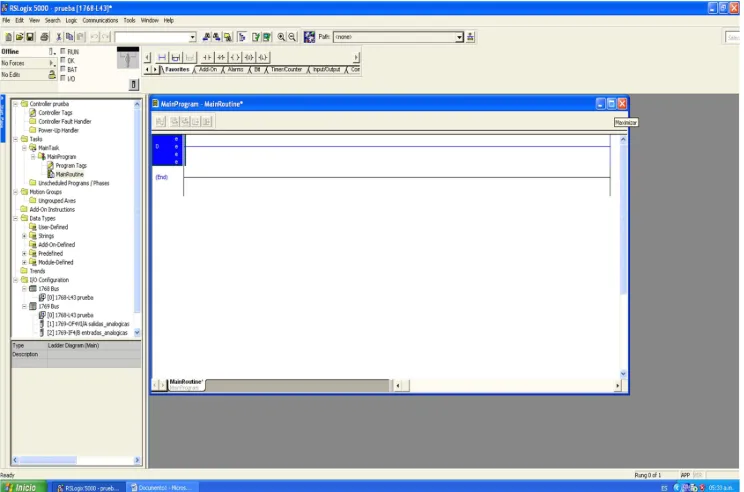
Task: Select Program Tags in the tree
Action: [x=71, y=166]
